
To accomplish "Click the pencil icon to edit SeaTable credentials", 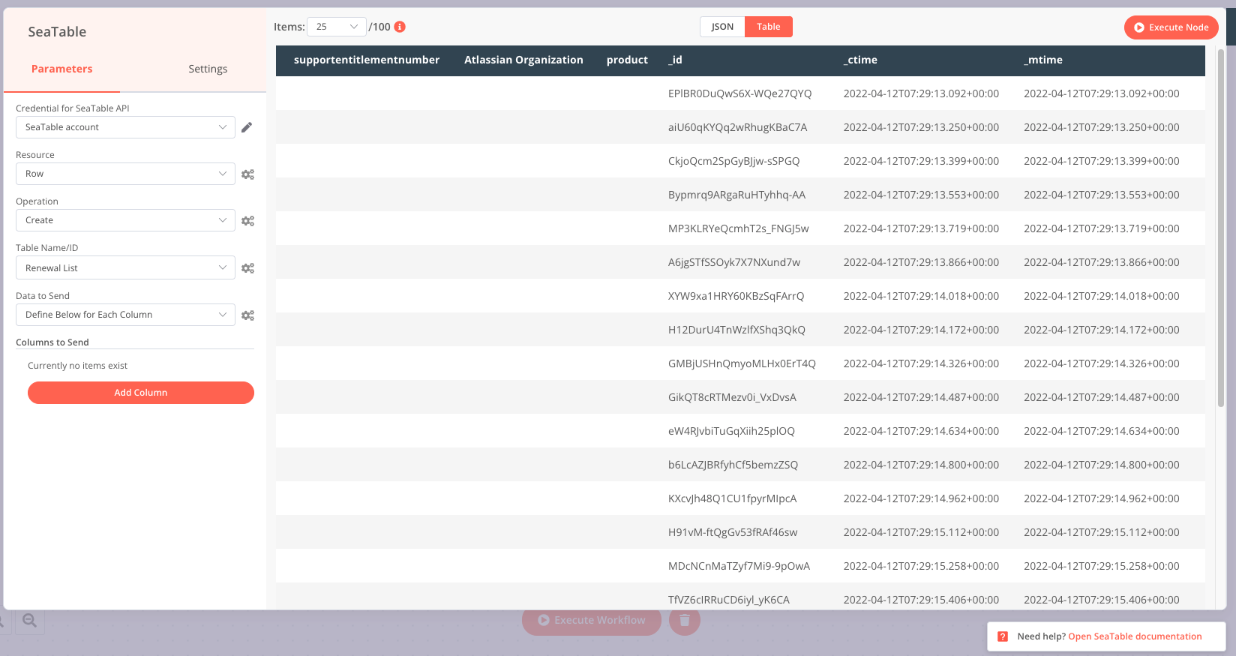I will coord(245,126).
